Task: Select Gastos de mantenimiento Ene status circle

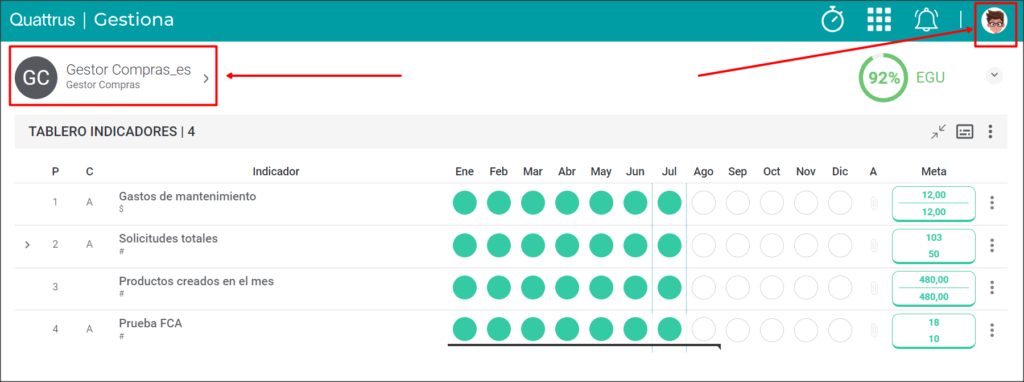Action: point(464,203)
